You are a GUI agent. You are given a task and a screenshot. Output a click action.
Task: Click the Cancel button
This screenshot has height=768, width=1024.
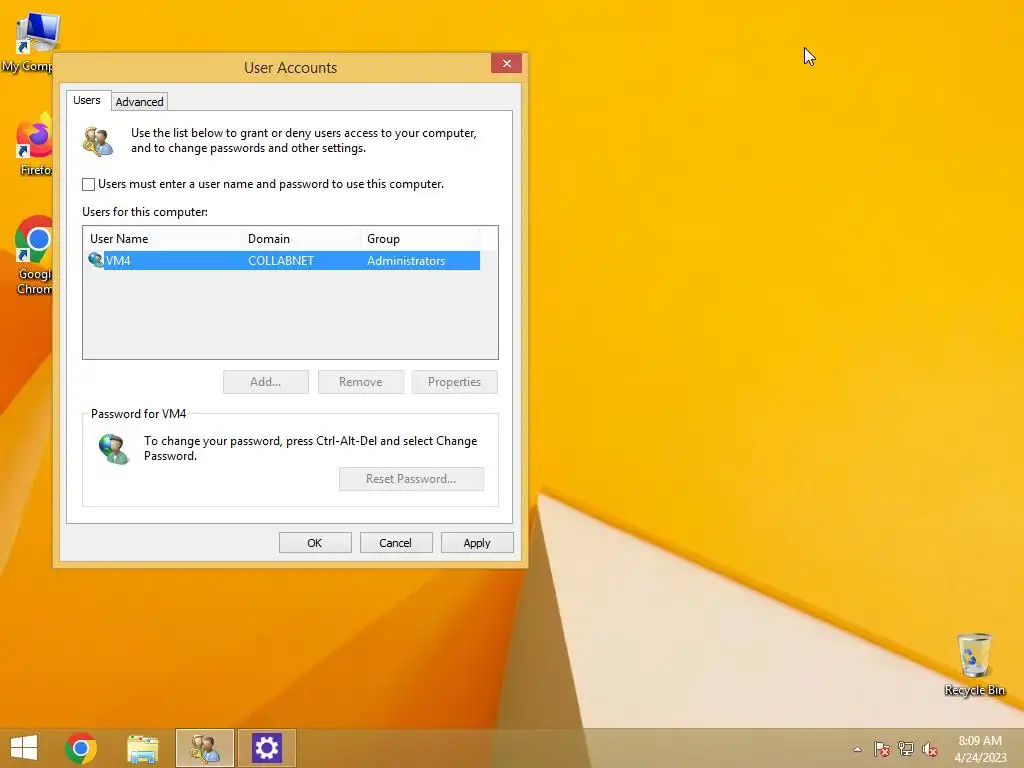pos(396,543)
